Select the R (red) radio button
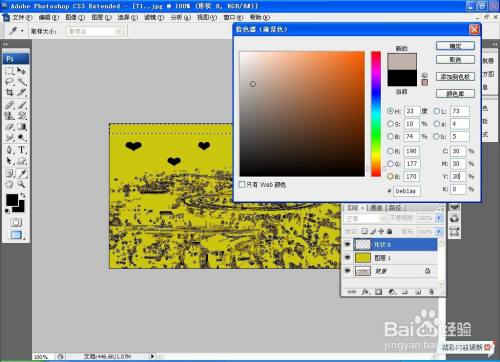 click(x=390, y=151)
